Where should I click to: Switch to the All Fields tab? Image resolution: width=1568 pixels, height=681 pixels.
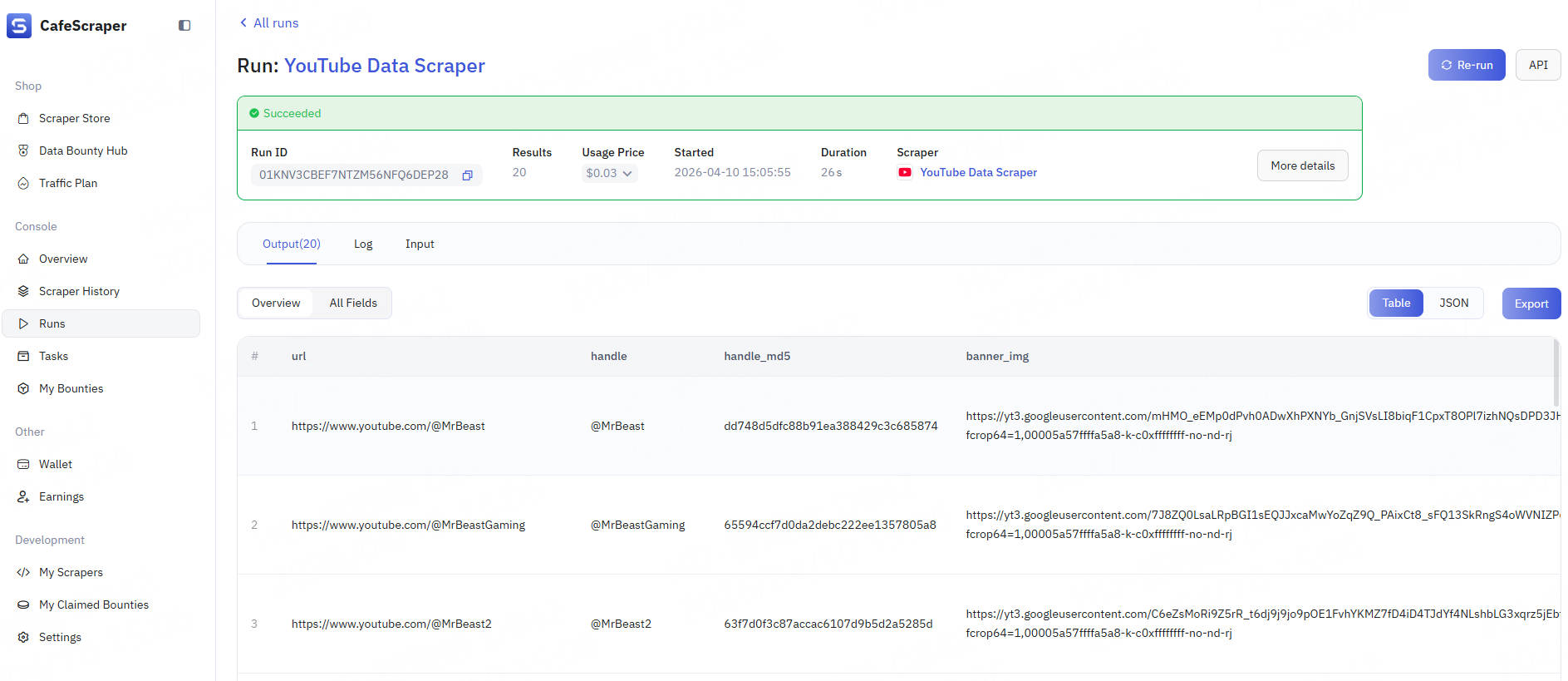353,303
